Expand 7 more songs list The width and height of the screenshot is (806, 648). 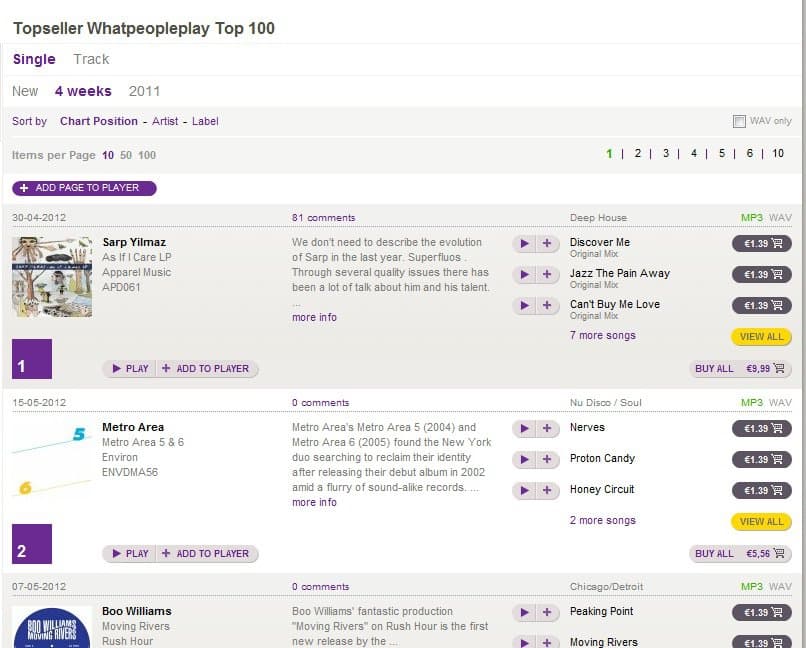click(x=602, y=335)
